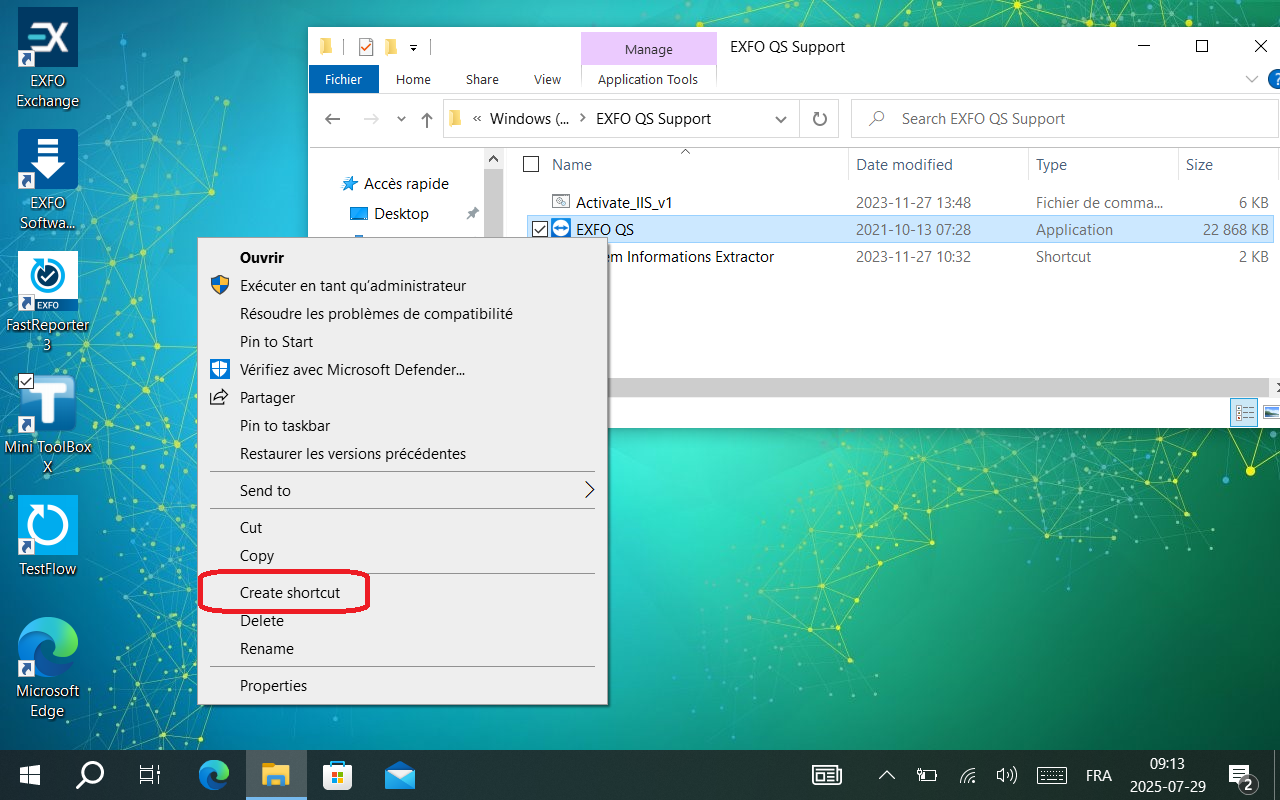This screenshot has height=800, width=1280.
Task: Go up one folder level arrow
Action: tap(427, 119)
